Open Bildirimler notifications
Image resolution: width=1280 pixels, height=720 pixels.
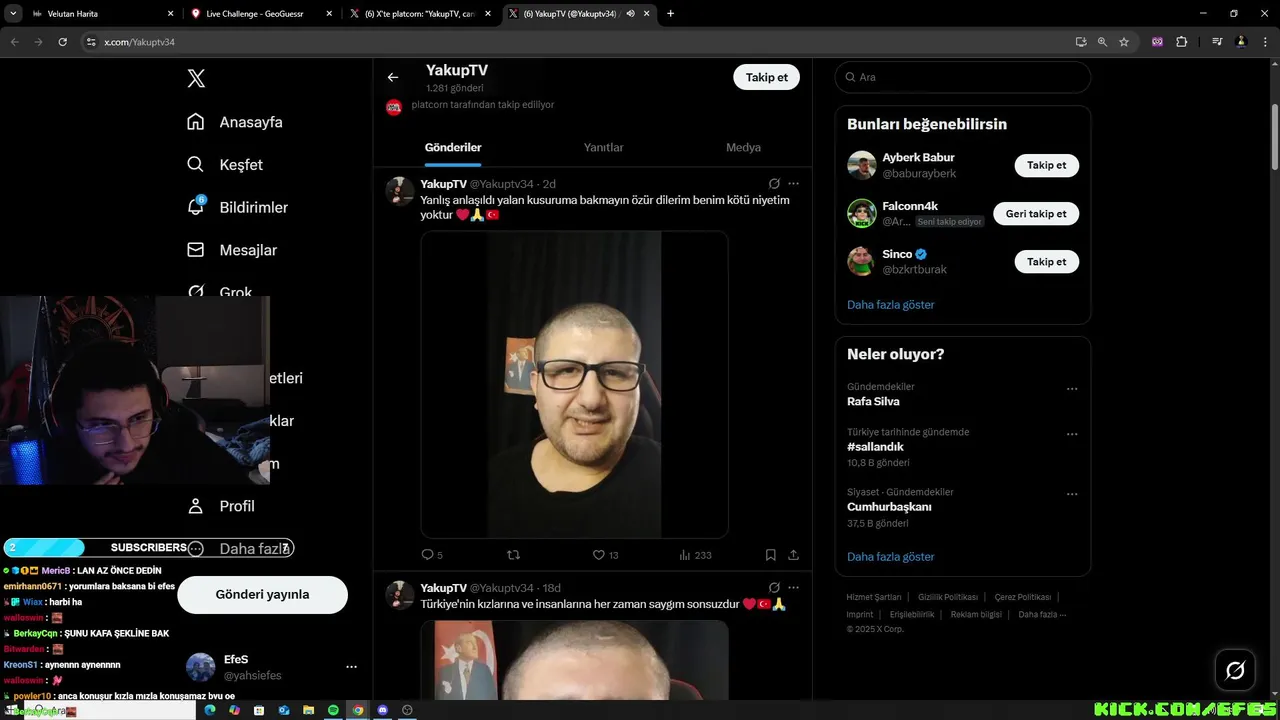point(237,207)
